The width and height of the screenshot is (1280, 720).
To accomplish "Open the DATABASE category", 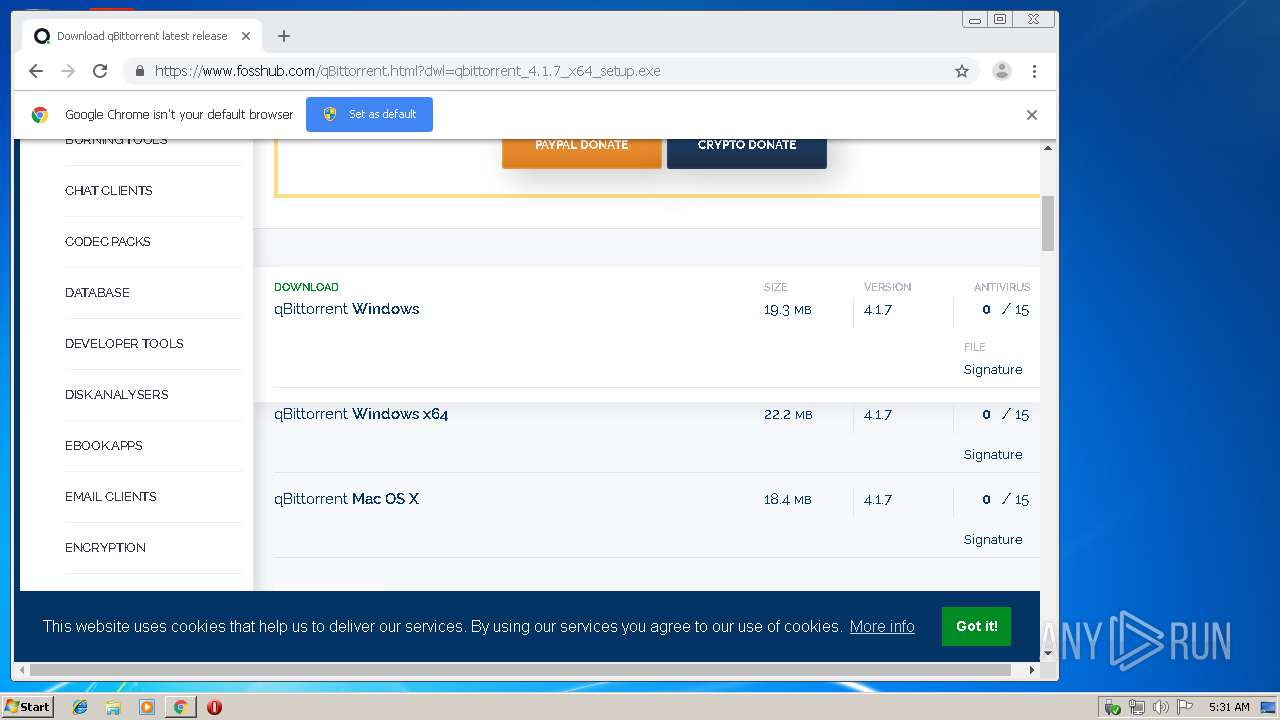I will tap(97, 293).
